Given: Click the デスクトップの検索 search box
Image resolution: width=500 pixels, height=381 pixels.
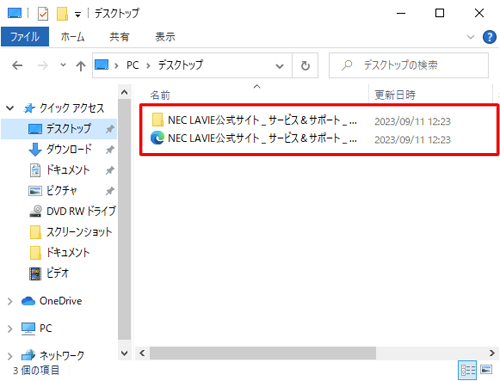Looking at the screenshot, I should [x=409, y=65].
